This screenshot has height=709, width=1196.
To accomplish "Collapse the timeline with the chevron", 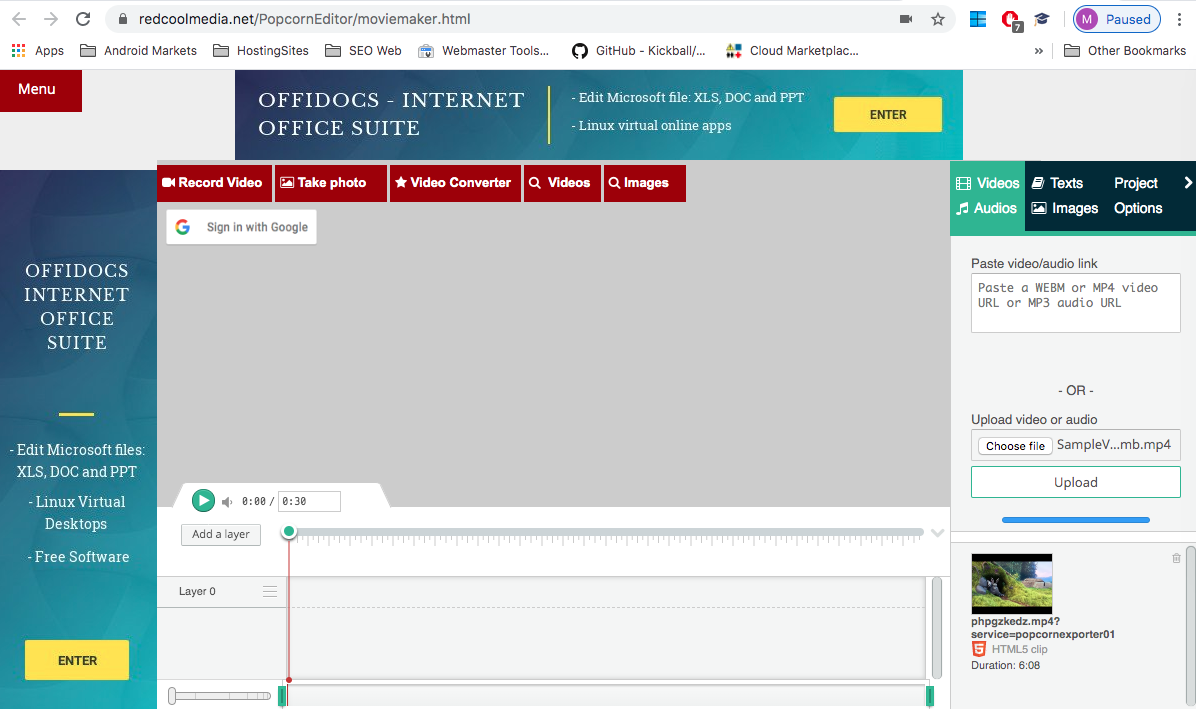I will coord(937,533).
